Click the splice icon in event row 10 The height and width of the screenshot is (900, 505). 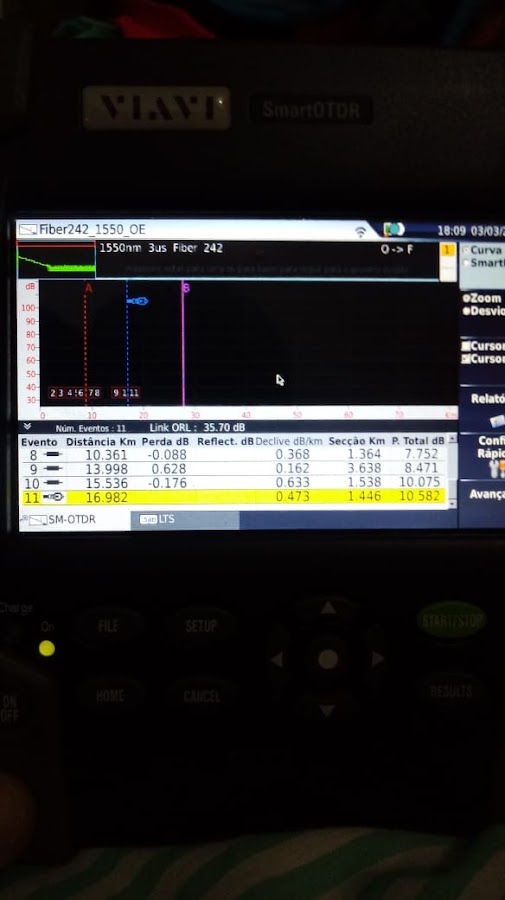point(53,483)
